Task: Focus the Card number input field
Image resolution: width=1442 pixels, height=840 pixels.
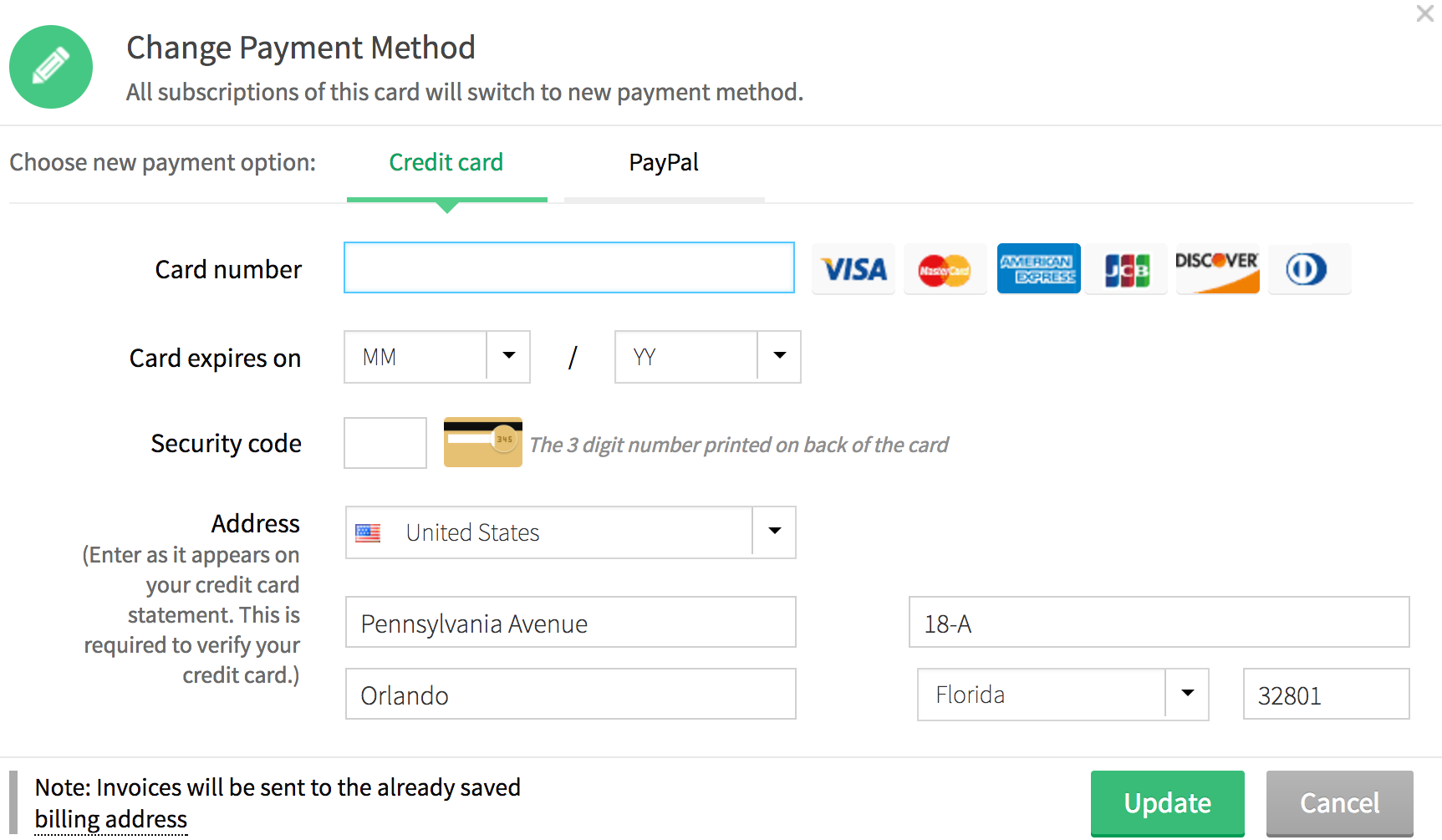Action: (x=568, y=267)
